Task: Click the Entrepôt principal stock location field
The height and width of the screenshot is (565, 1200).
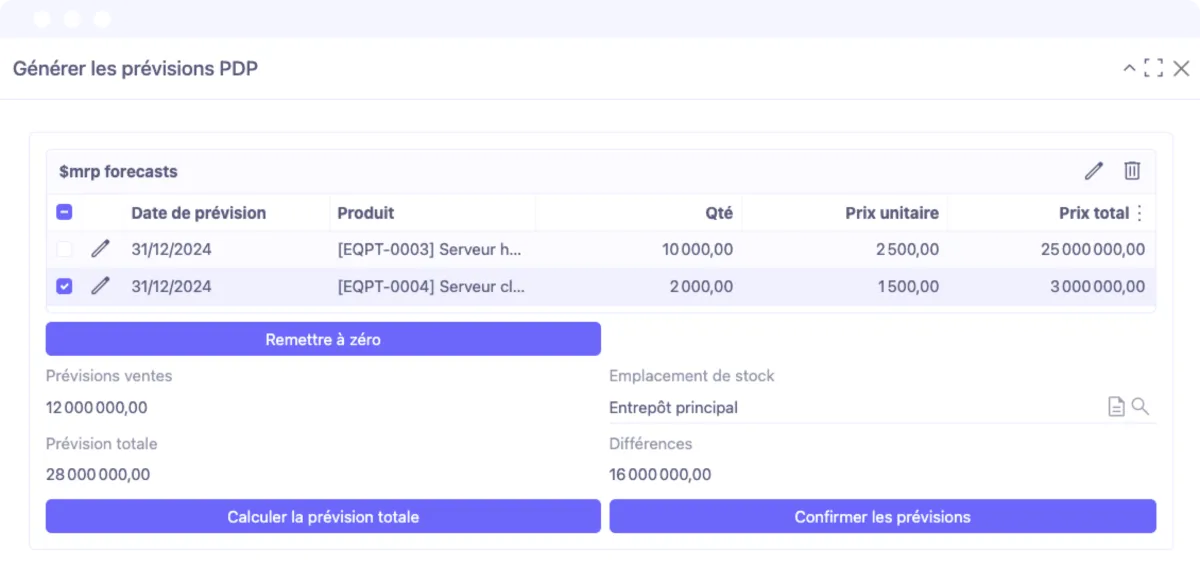Action: pos(850,407)
